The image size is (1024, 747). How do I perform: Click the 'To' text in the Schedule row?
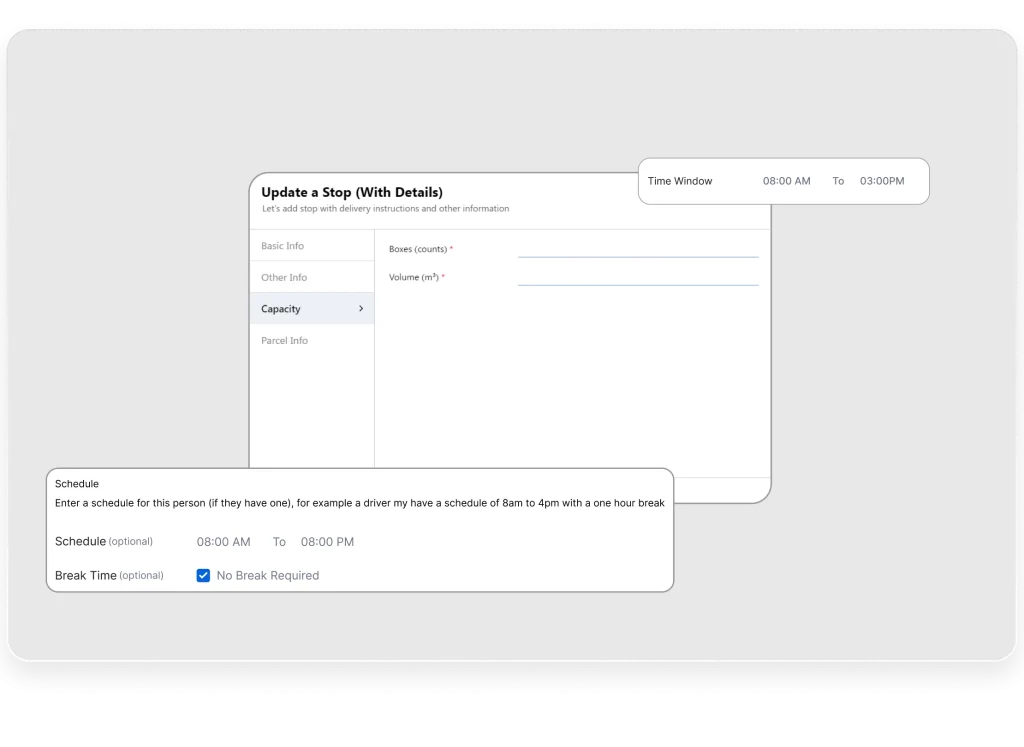279,542
